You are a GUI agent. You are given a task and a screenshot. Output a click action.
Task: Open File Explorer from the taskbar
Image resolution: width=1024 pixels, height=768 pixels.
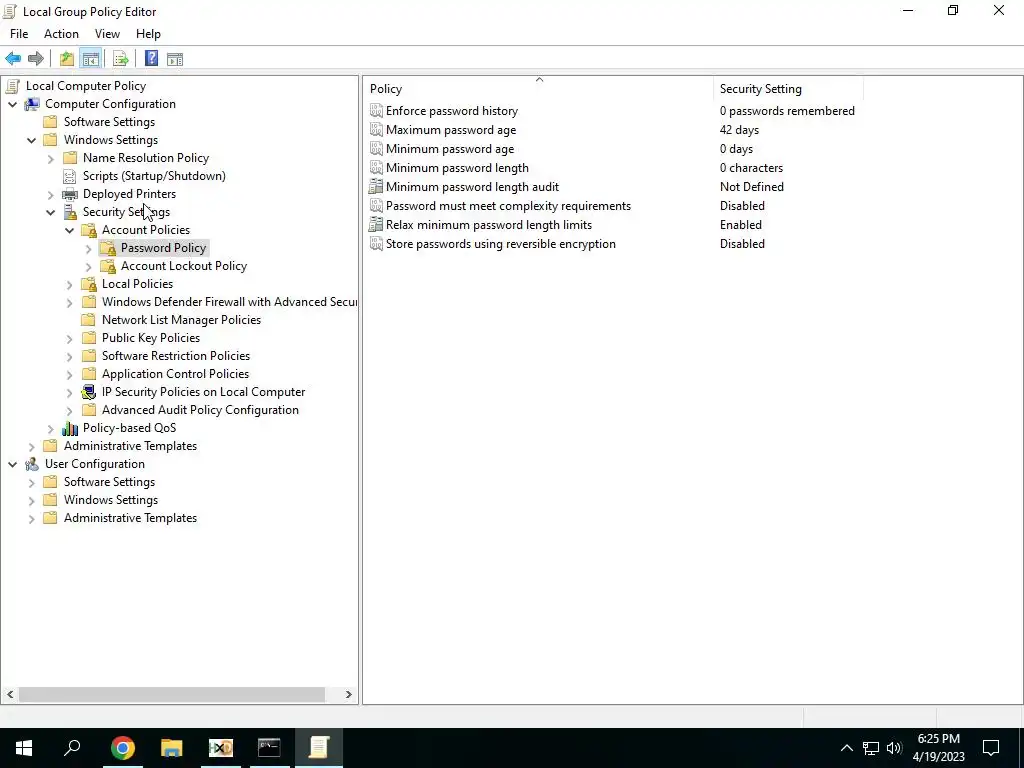[x=171, y=748]
